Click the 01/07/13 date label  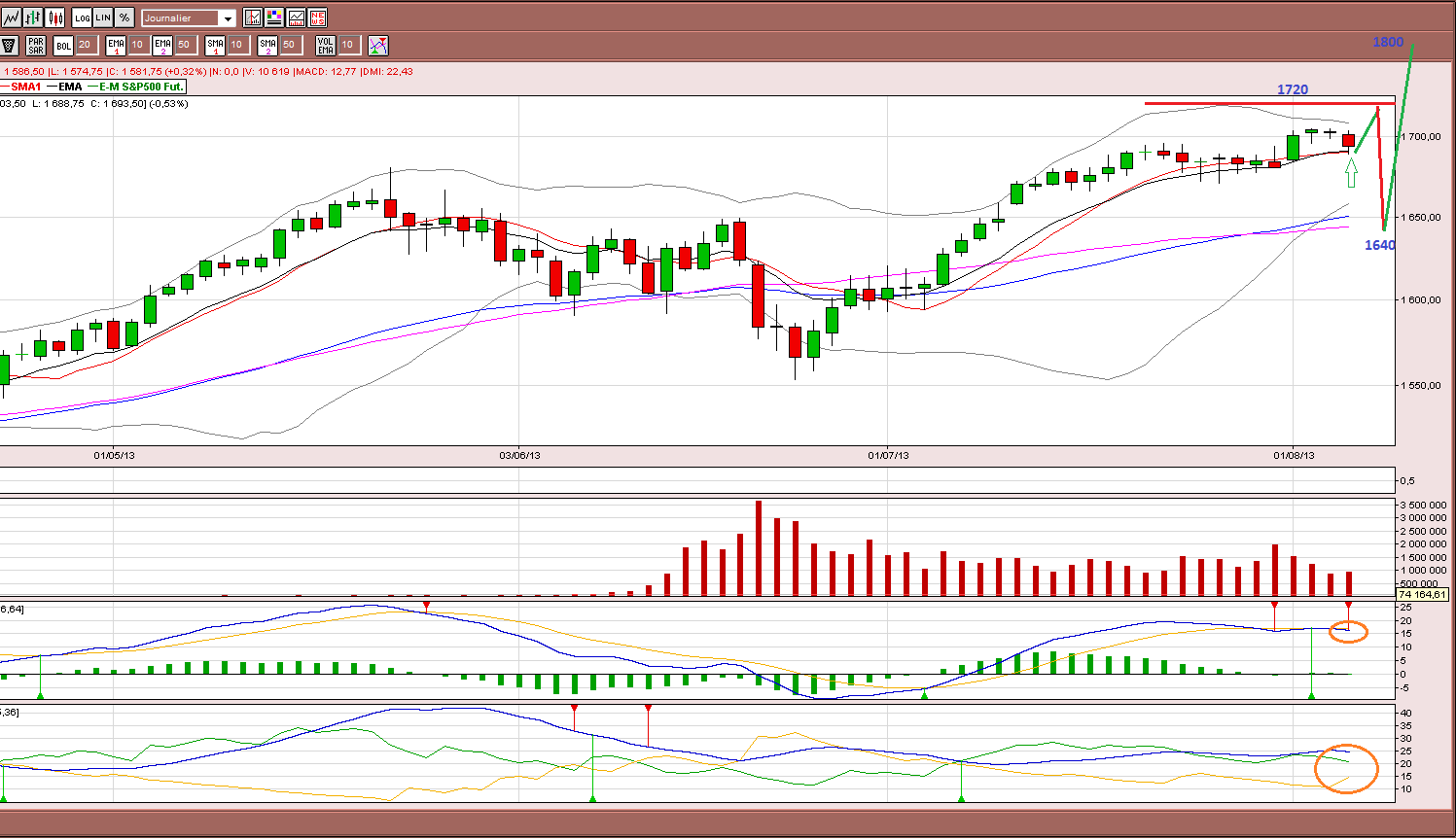coord(888,455)
